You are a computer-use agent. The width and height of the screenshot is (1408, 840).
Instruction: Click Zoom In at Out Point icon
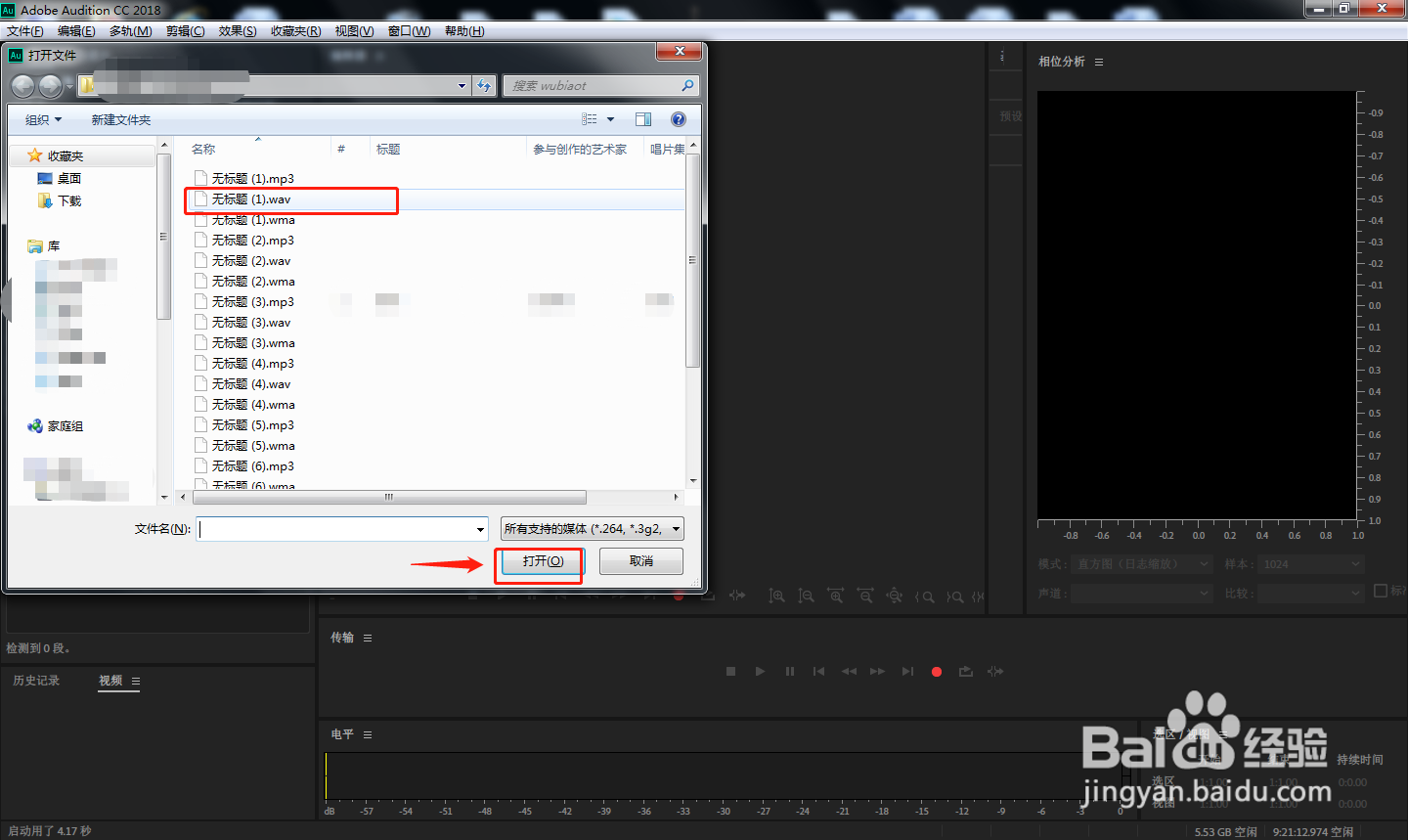(955, 597)
